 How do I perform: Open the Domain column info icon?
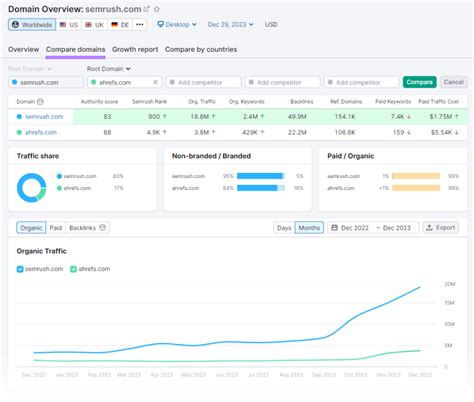click(x=40, y=102)
